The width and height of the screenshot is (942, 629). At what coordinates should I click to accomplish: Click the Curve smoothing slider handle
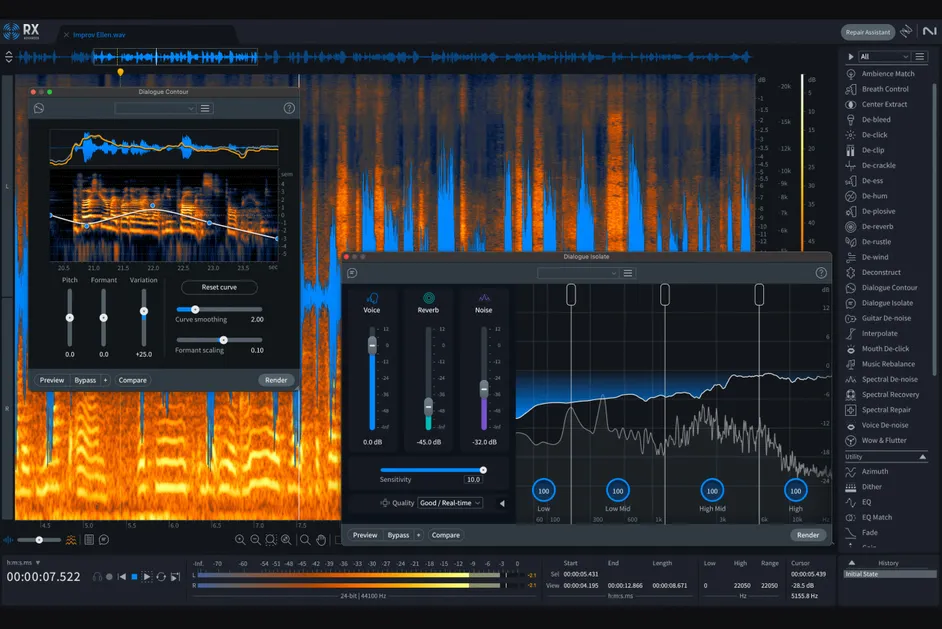(x=195, y=309)
